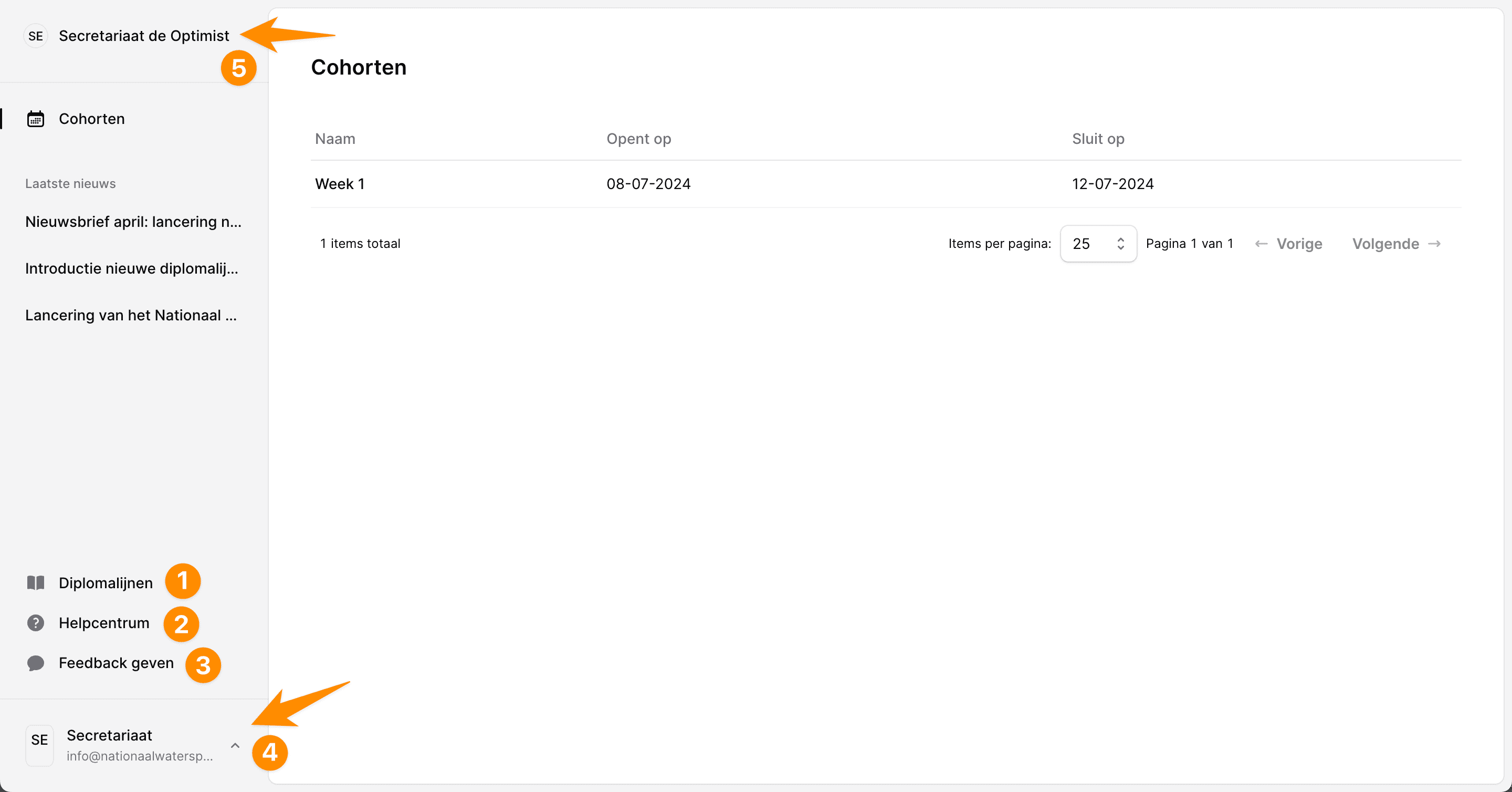Click the Sluit op column header
The width and height of the screenshot is (1512, 792).
coord(1098,139)
